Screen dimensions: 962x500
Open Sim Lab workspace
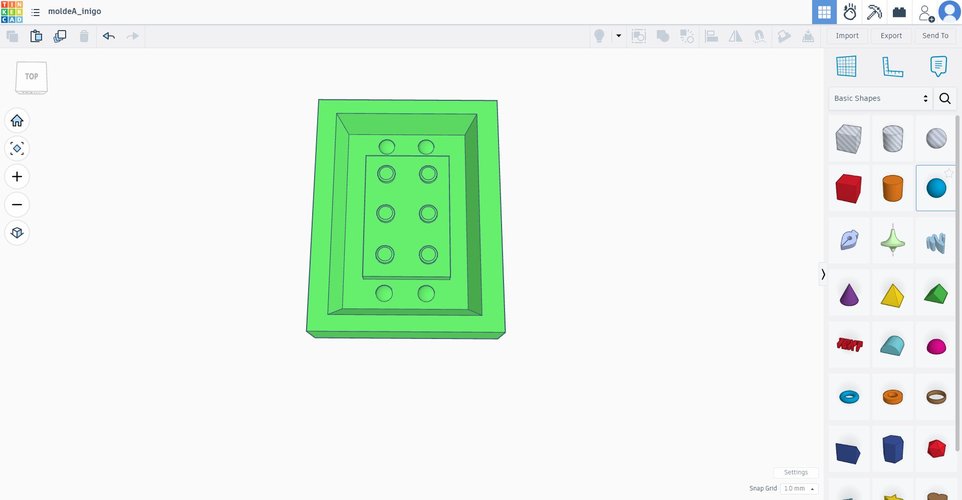(x=850, y=12)
